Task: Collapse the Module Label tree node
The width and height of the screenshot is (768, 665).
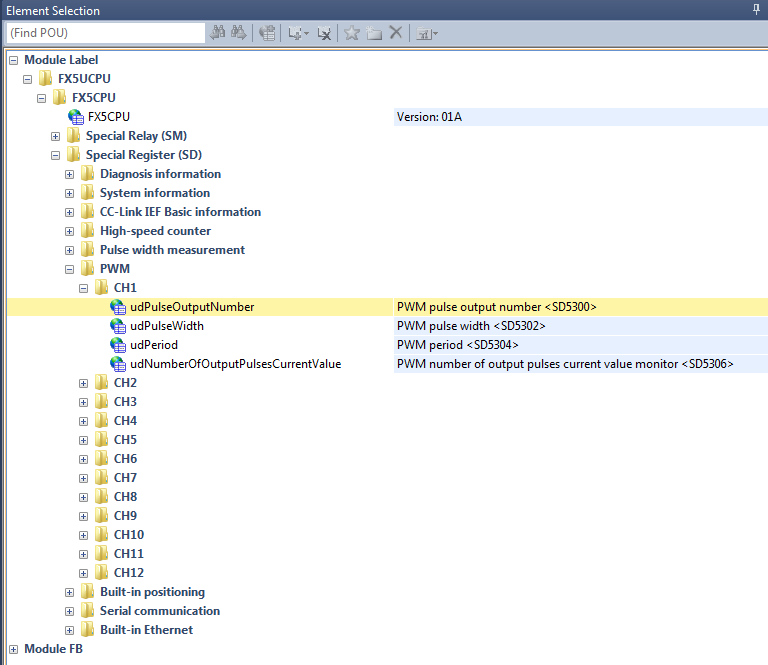Action: coord(14,60)
